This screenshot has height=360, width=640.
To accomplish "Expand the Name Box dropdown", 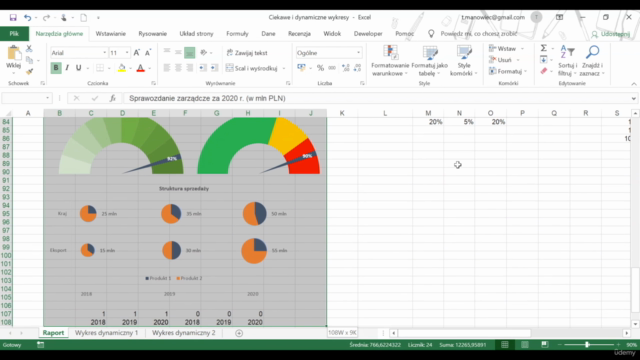I will [x=47, y=98].
